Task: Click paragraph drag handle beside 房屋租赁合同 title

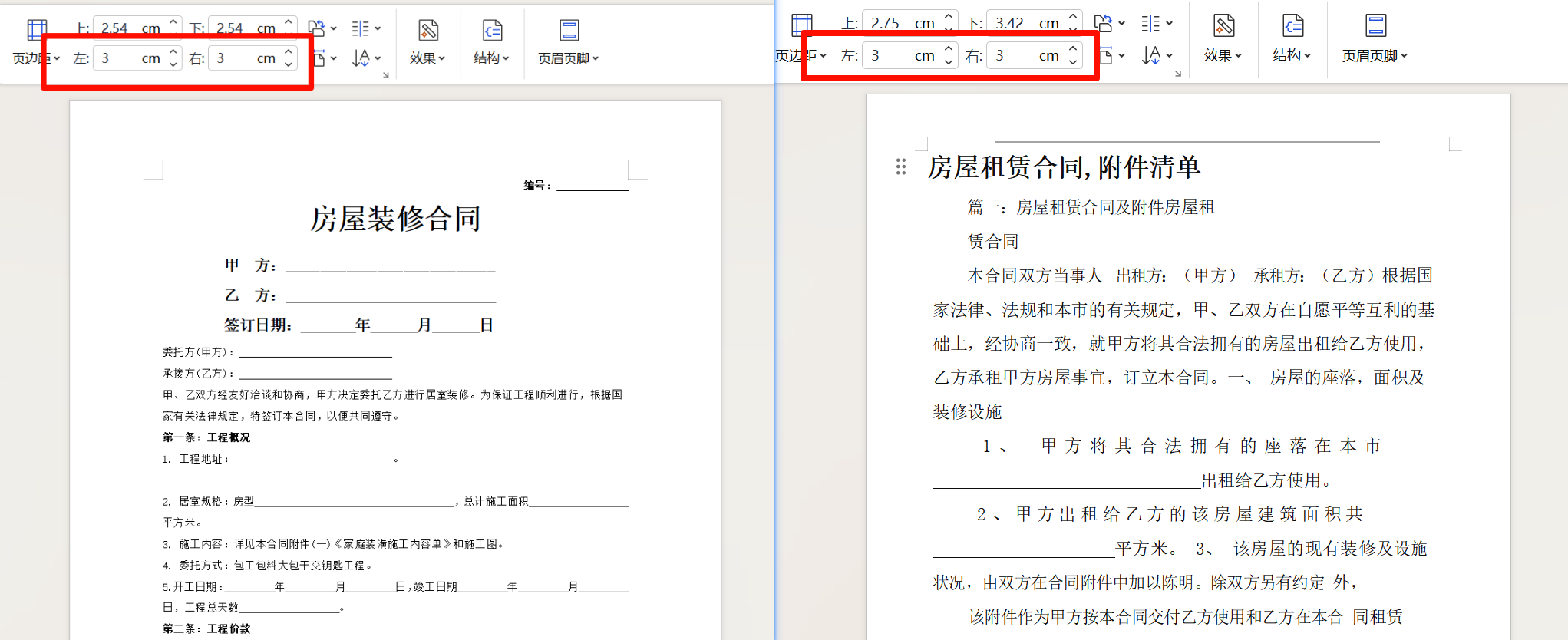Action: coord(901,167)
